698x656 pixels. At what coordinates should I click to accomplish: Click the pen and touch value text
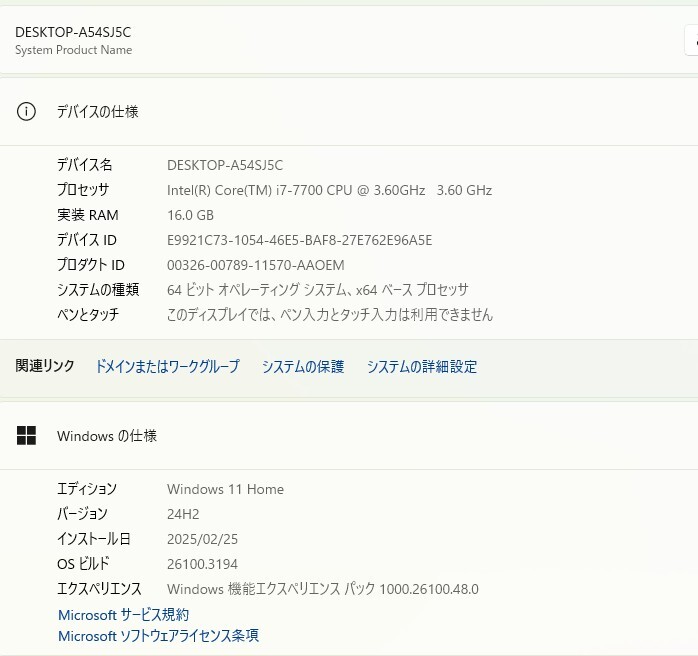tap(330, 315)
